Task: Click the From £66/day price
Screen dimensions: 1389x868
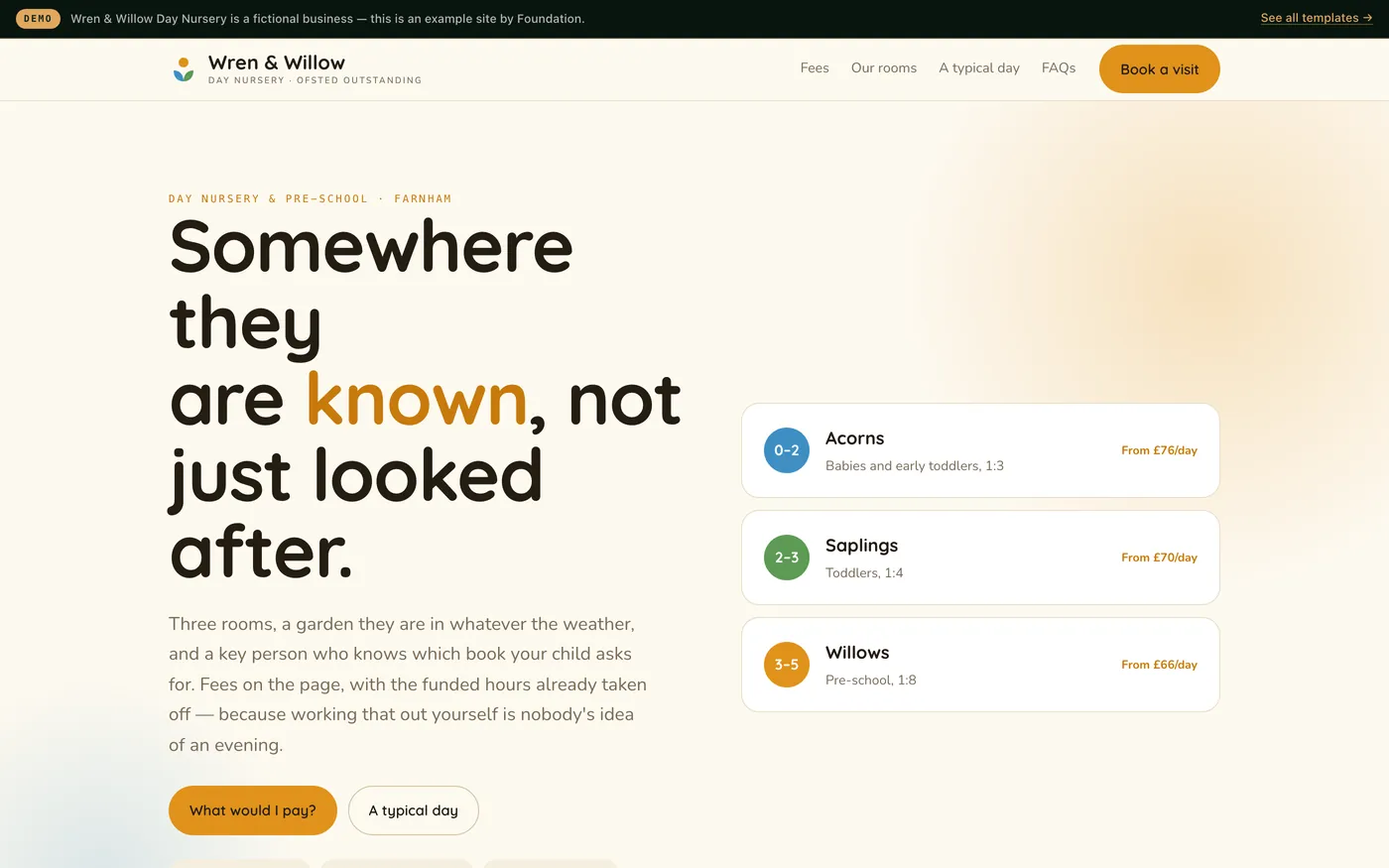Action: [1159, 665]
